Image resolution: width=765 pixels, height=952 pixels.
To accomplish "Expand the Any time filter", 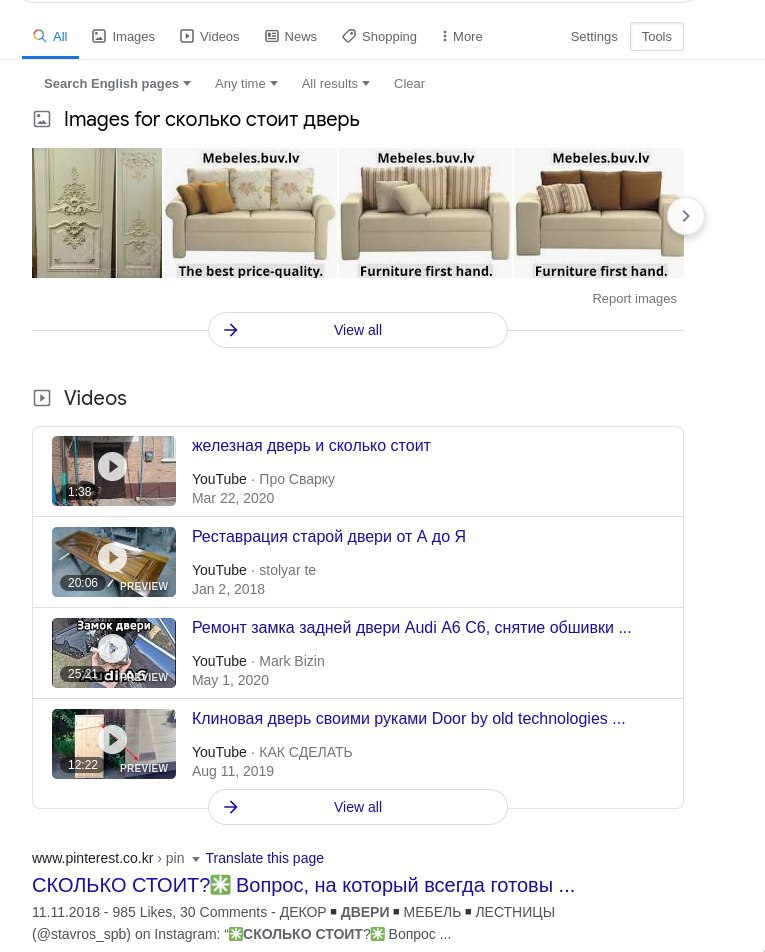I will coord(246,84).
